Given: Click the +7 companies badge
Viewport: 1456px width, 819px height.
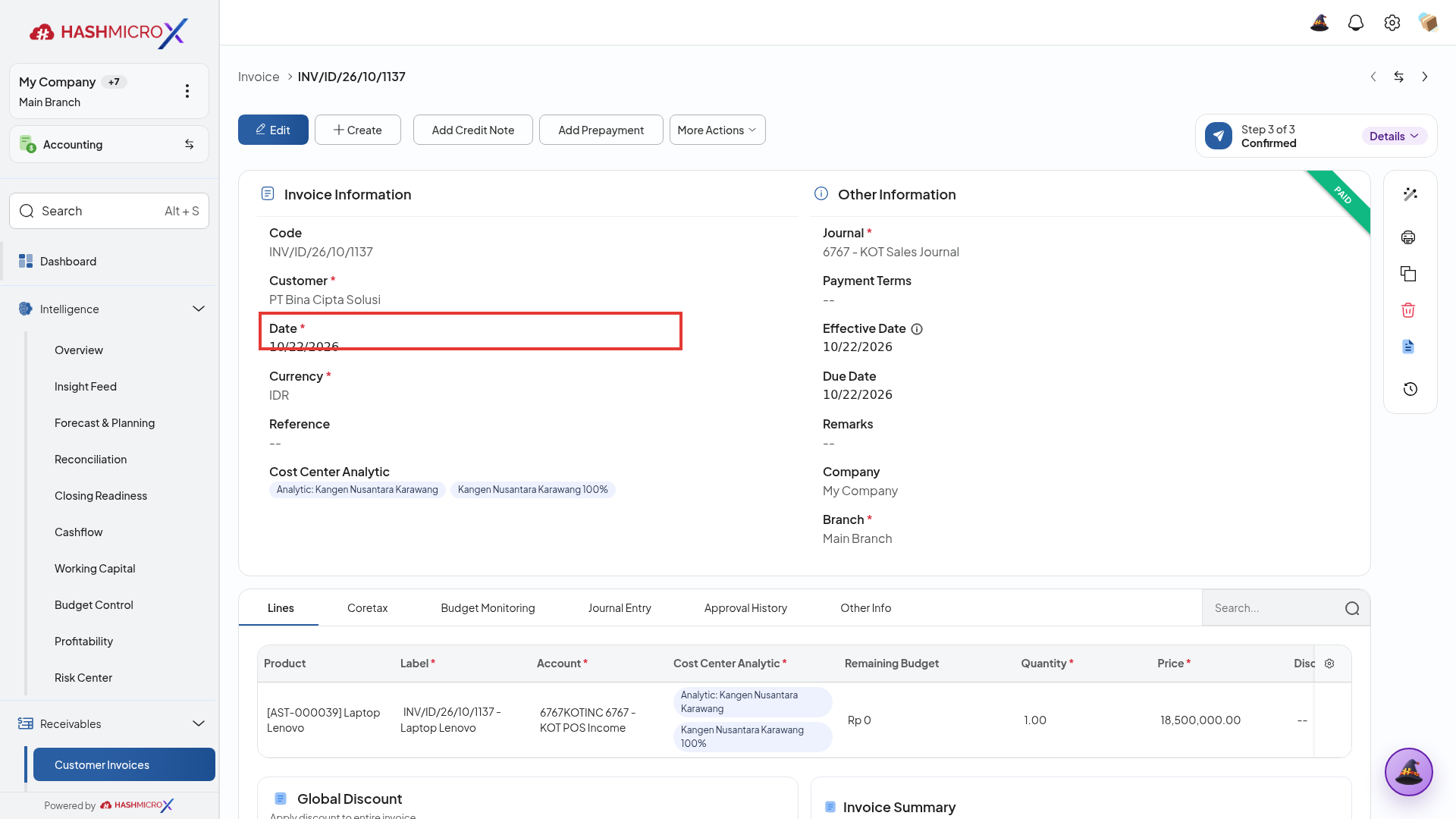Looking at the screenshot, I should pos(114,82).
